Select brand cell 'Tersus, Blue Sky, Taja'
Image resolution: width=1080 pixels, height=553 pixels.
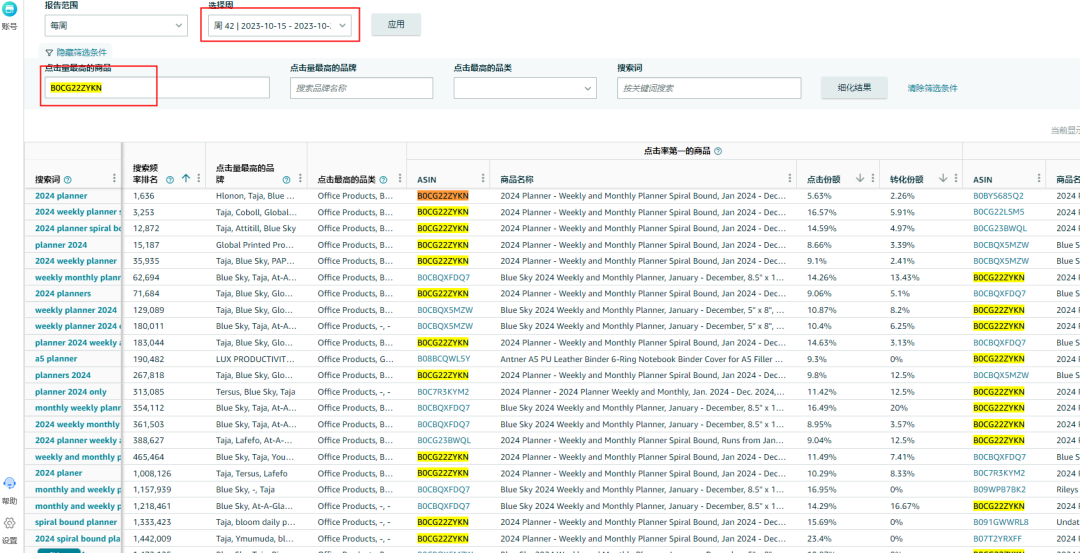(x=256, y=392)
